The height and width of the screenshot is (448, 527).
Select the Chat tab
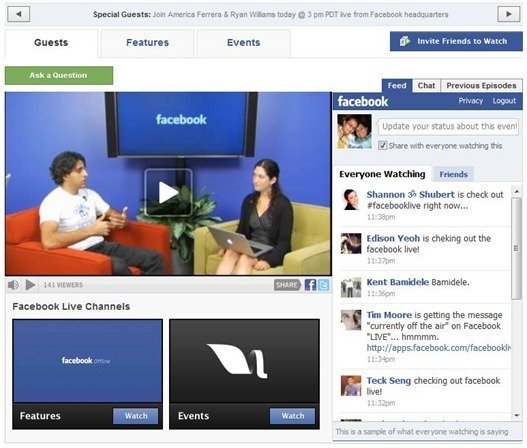pos(426,86)
